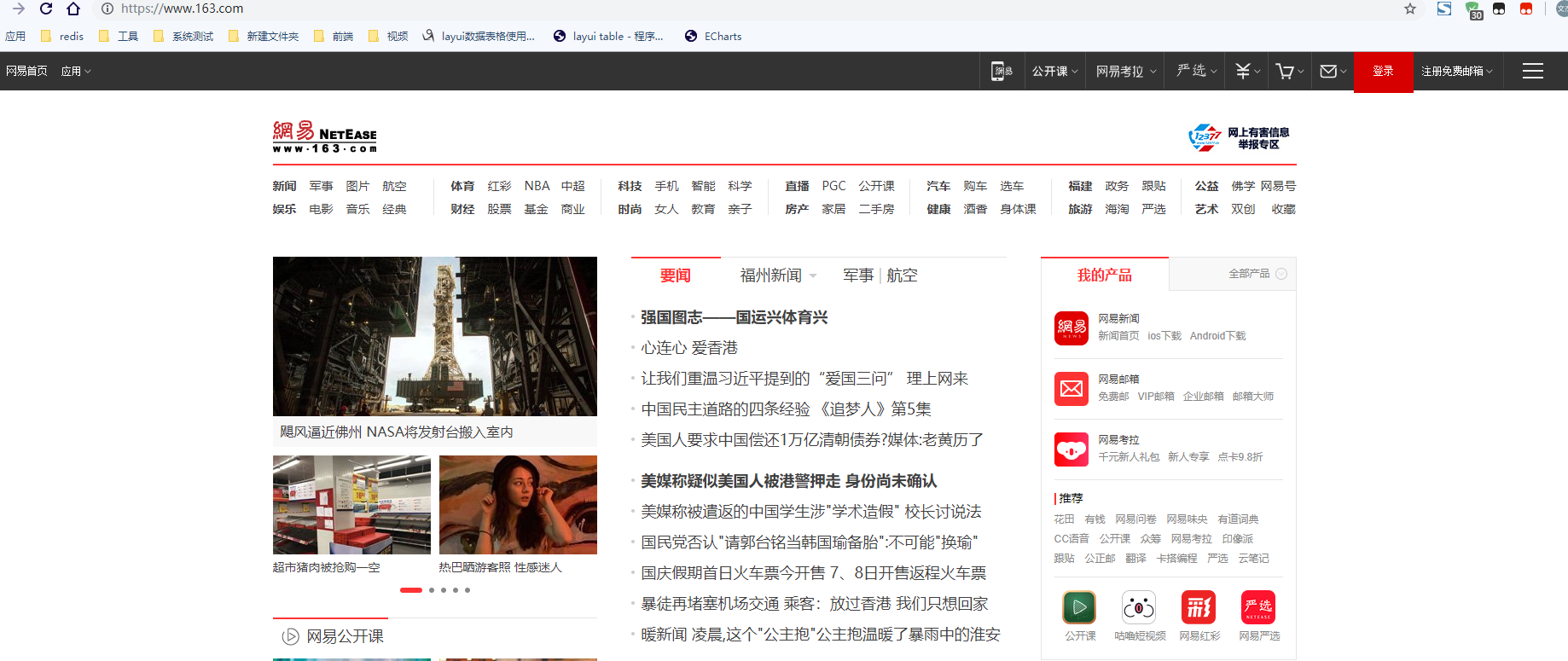Open the 云笔记 recommended link
Screen dimensions: 1568x661
tap(1253, 559)
